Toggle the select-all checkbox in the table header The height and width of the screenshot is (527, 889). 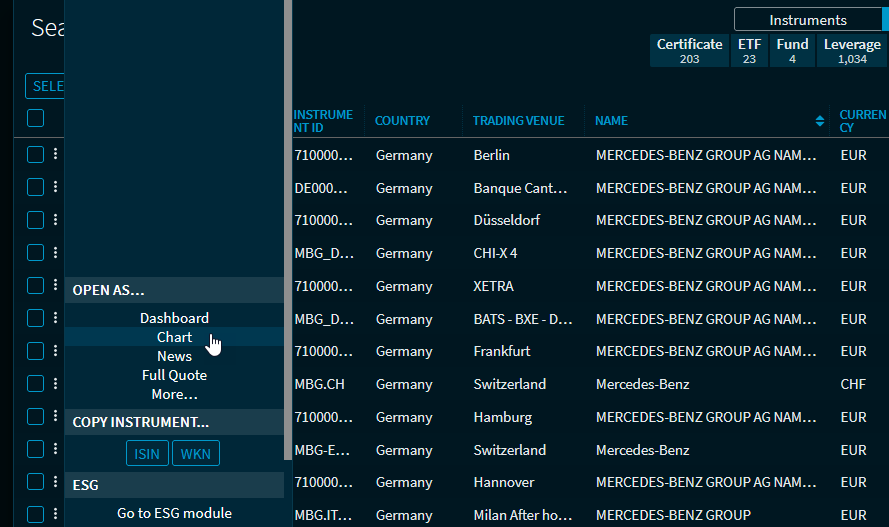pos(35,119)
